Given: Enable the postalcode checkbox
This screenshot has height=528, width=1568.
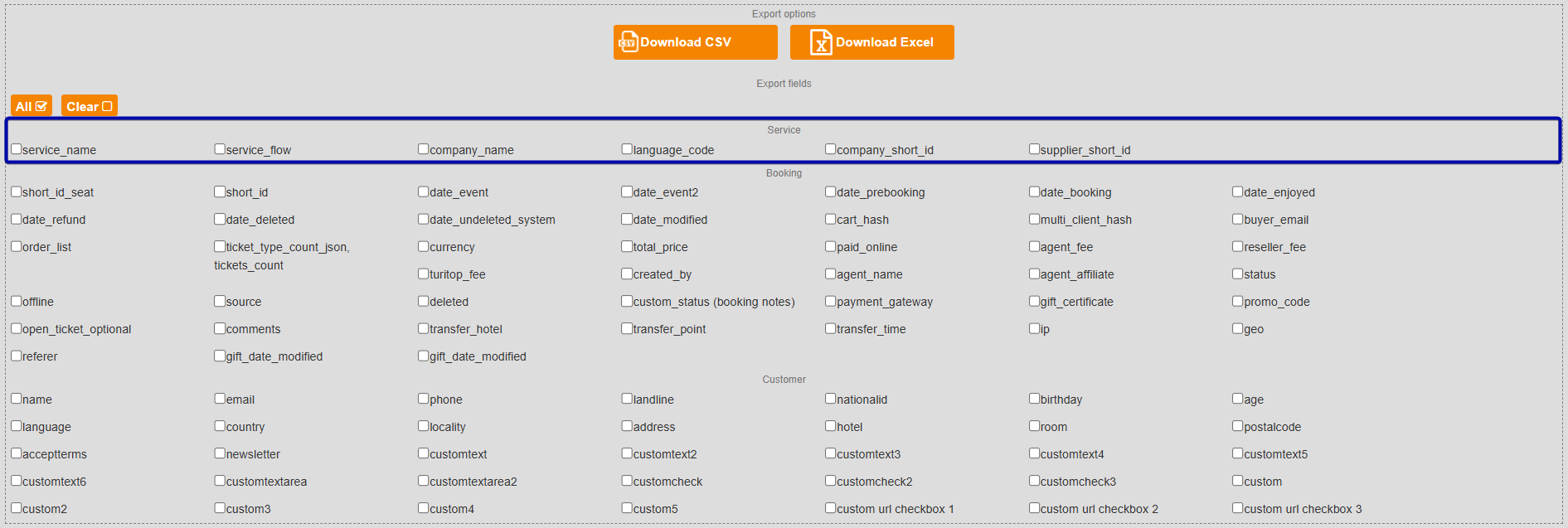Looking at the screenshot, I should point(1238,426).
